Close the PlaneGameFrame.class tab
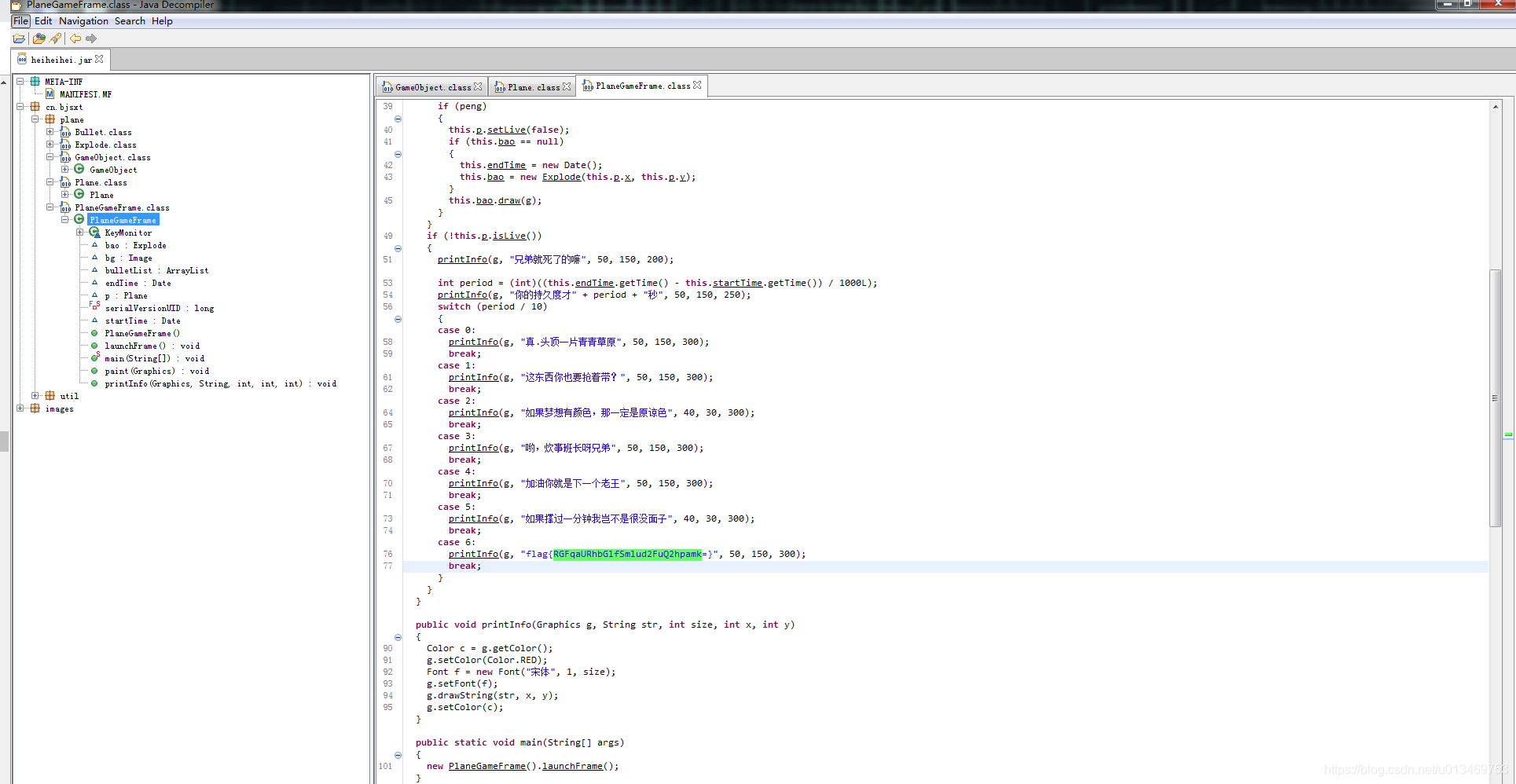This screenshot has height=784, width=1516. [x=697, y=85]
